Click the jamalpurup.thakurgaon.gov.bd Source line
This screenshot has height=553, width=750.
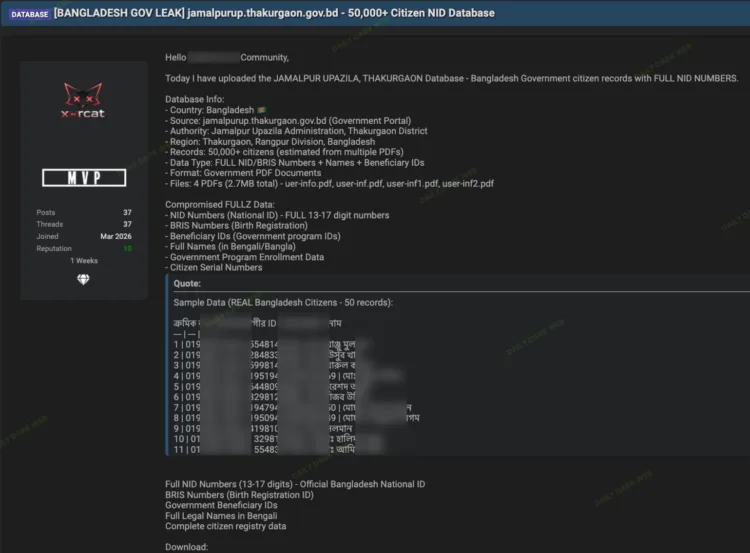pos(288,121)
